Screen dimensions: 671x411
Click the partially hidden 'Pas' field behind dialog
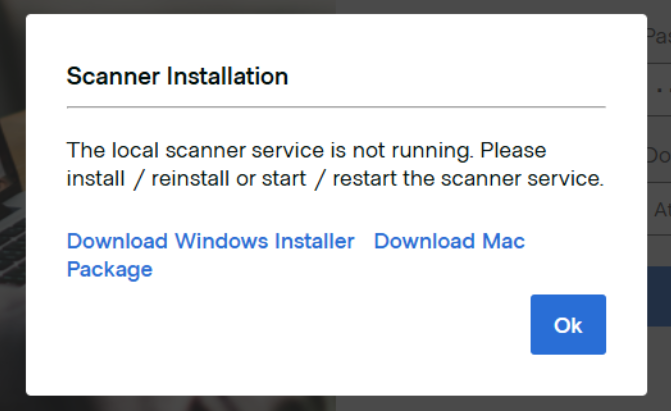point(659,37)
